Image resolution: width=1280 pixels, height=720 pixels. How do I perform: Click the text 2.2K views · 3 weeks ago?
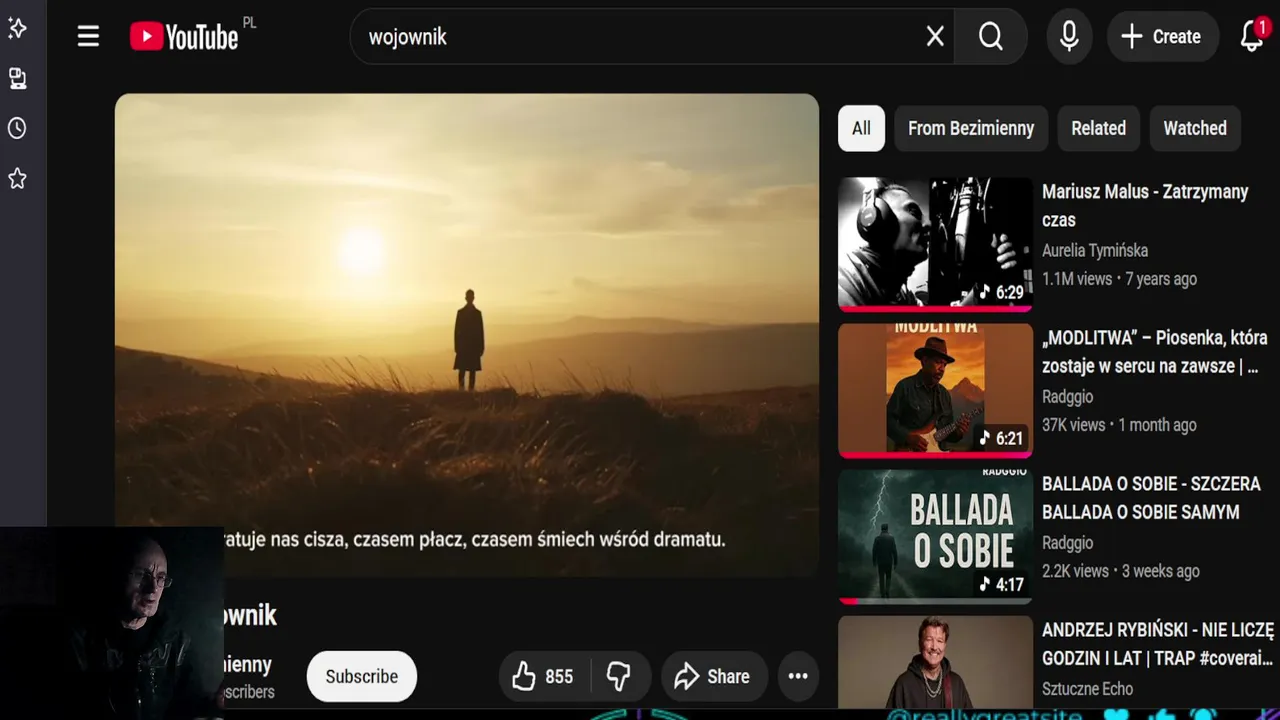pos(1121,571)
